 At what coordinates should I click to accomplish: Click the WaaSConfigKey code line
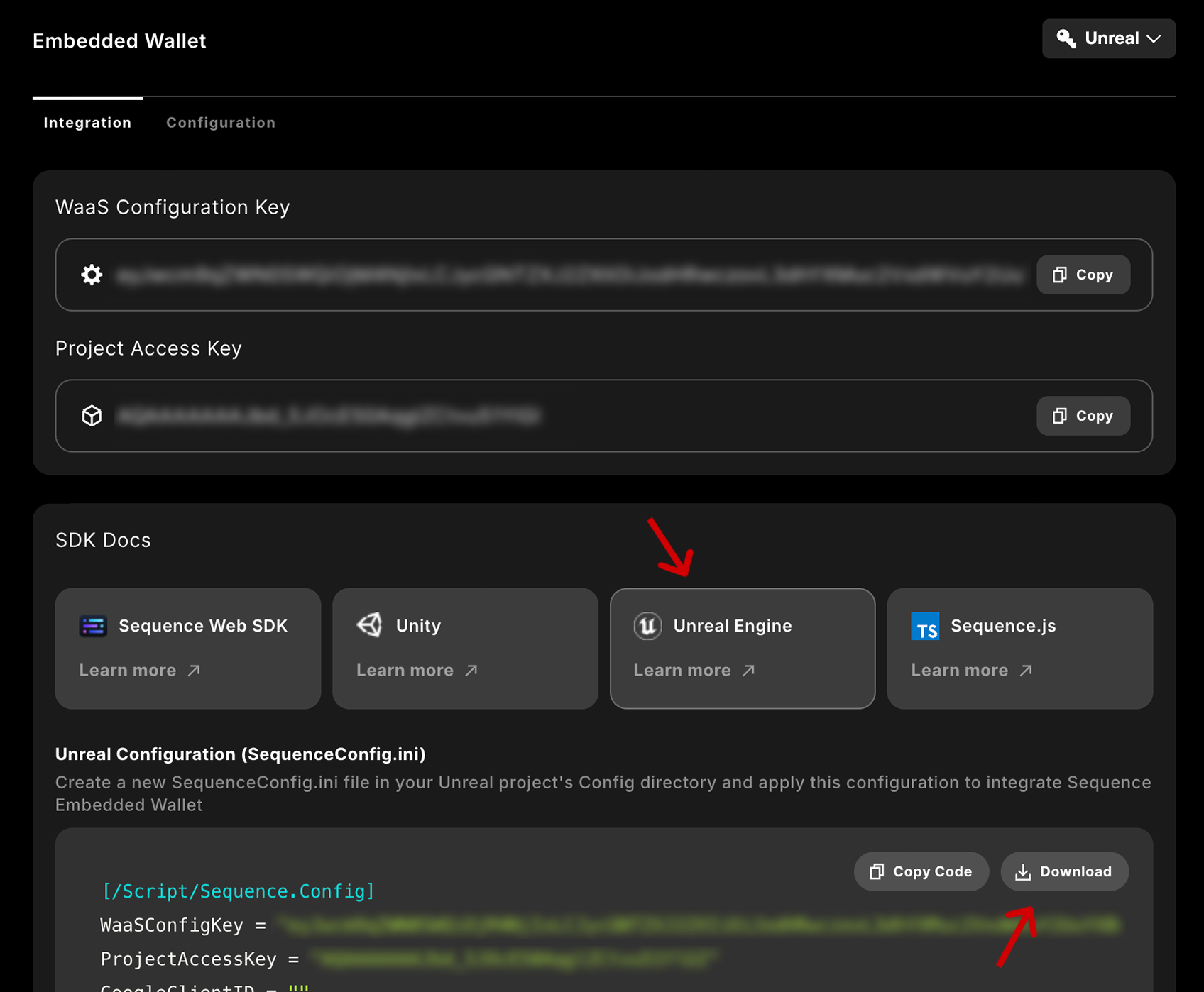(x=611, y=925)
